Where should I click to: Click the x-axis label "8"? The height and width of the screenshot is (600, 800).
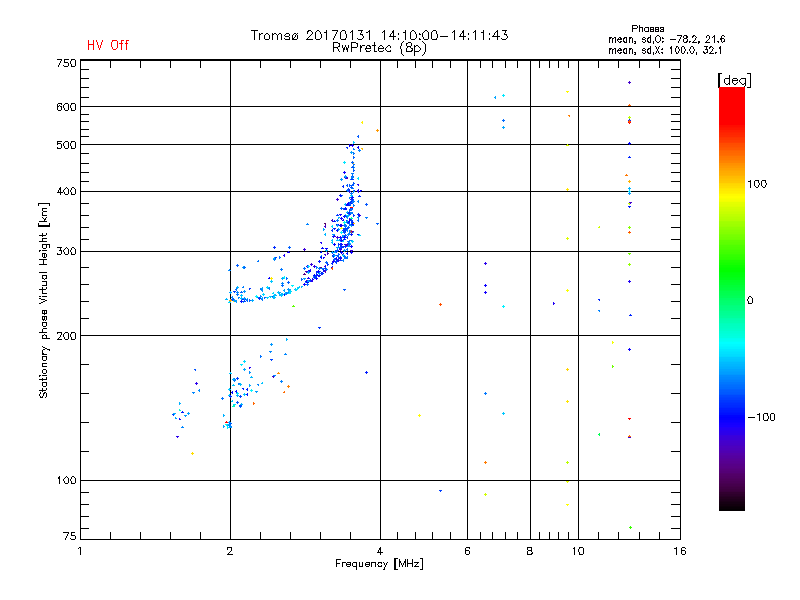point(530,551)
